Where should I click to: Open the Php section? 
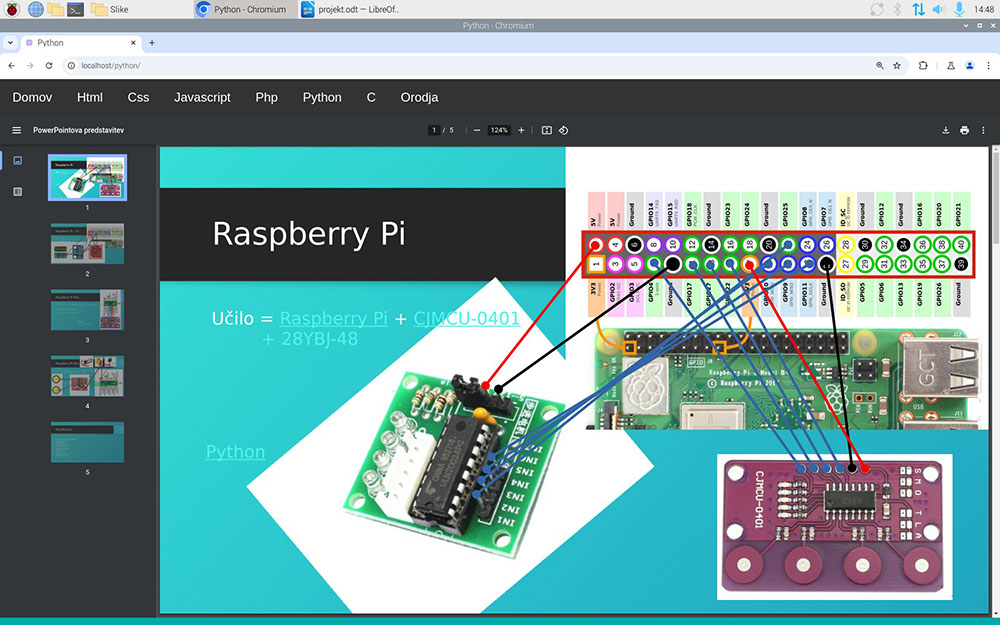[x=267, y=98]
